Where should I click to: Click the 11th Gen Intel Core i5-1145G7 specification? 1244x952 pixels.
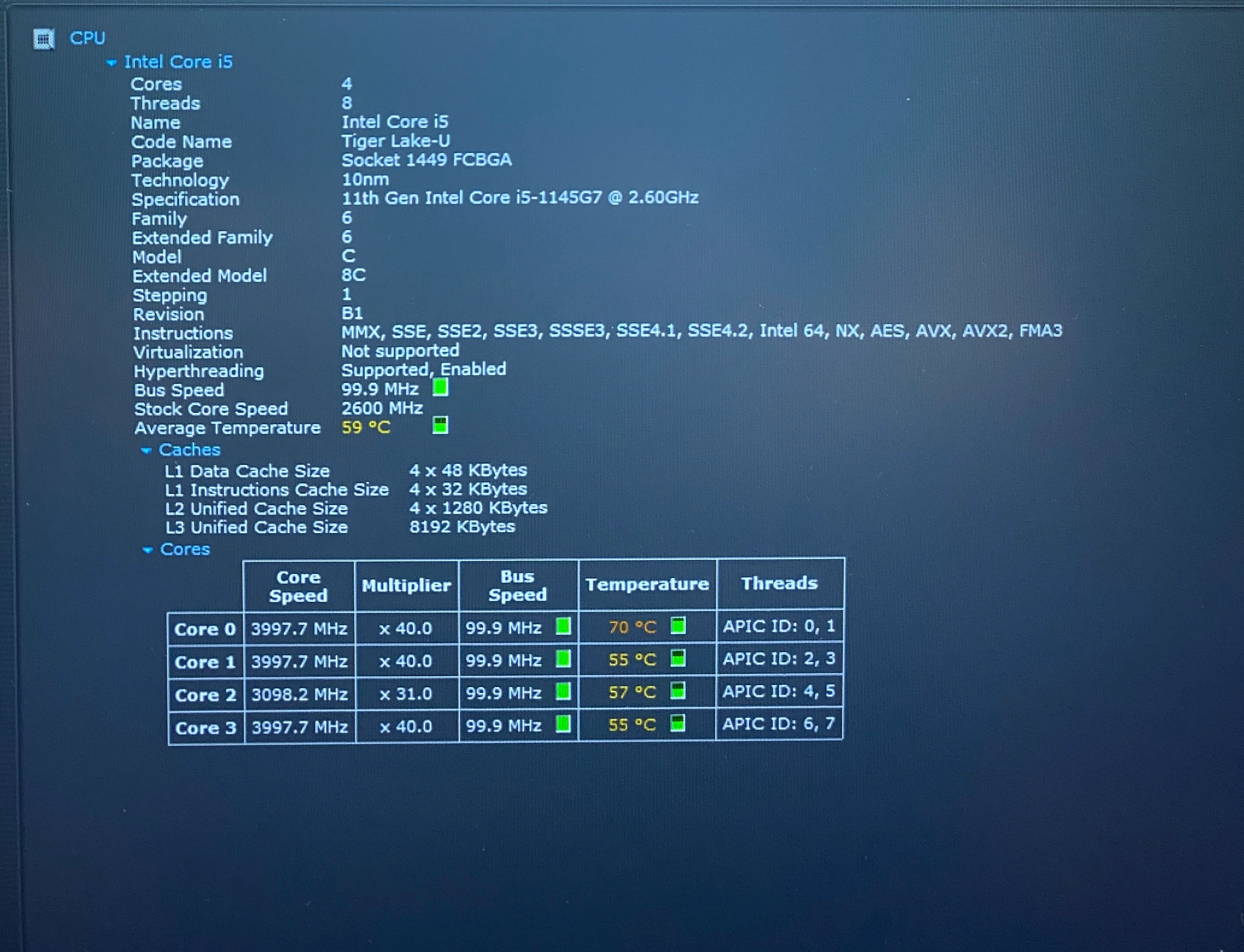[520, 198]
